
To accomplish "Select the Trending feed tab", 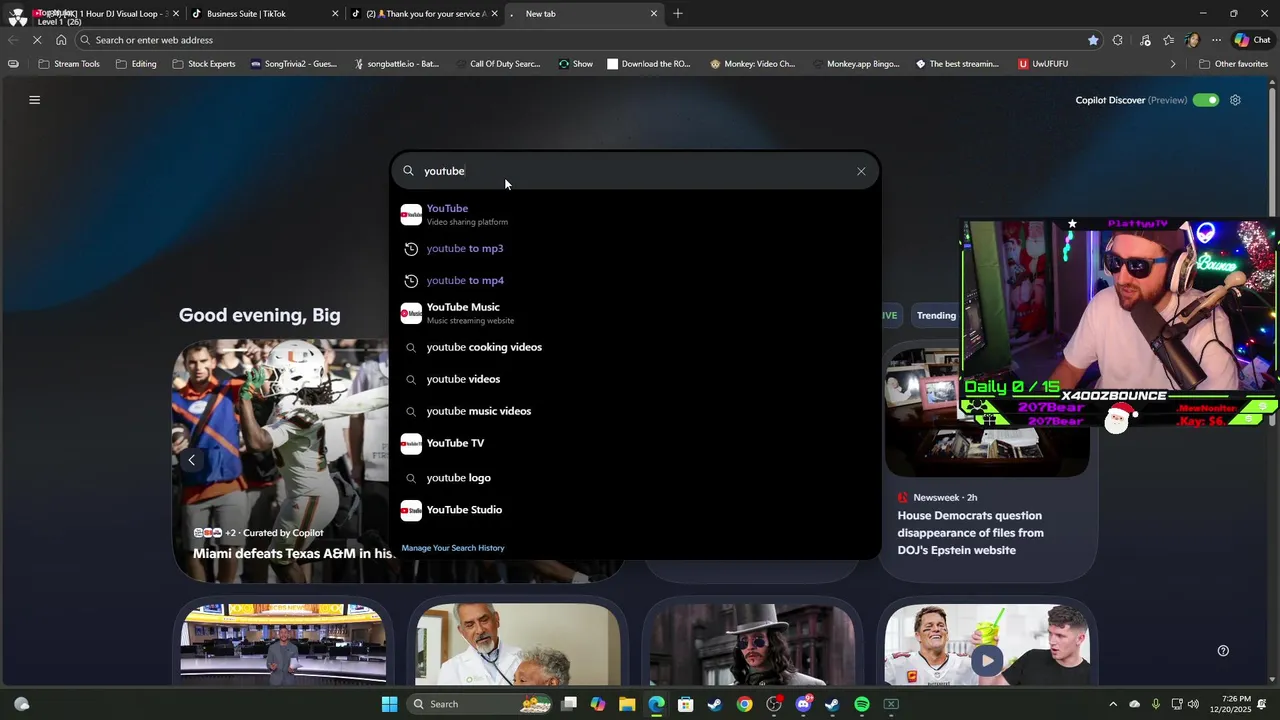I will coord(936,315).
